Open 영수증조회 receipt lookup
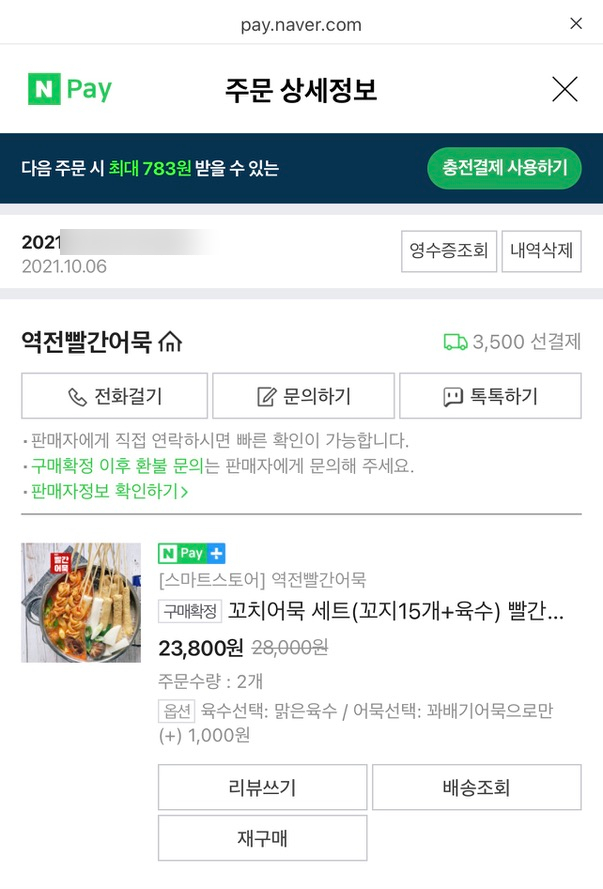Viewport: 603px width, 889px height. coord(449,251)
